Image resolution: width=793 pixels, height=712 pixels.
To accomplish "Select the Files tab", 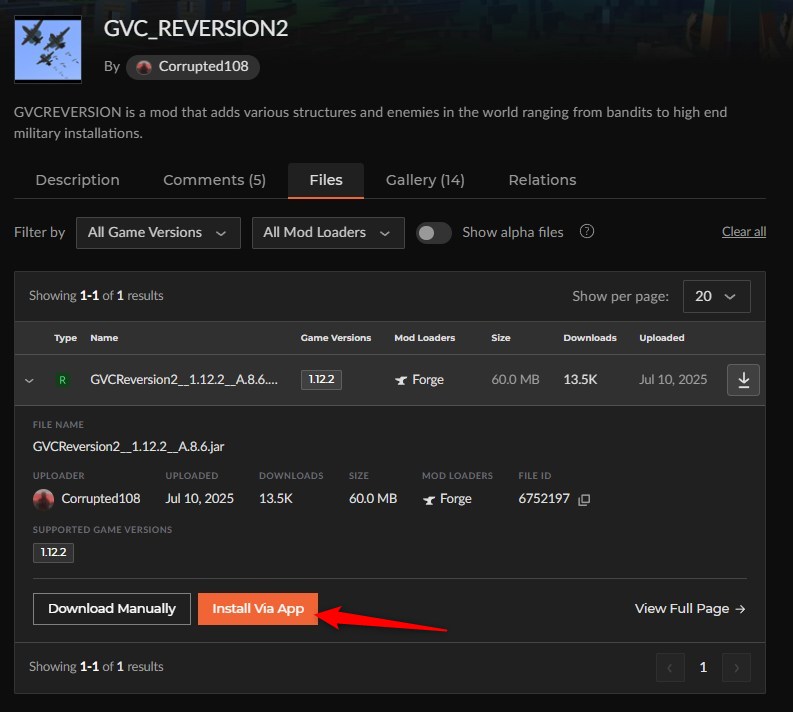I will [x=326, y=180].
